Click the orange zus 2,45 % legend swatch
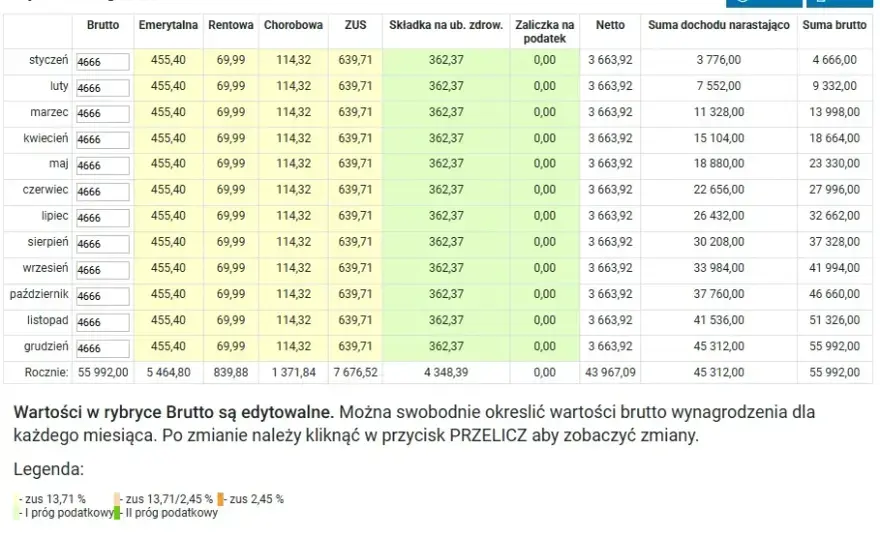880x540 pixels. [x=221, y=499]
